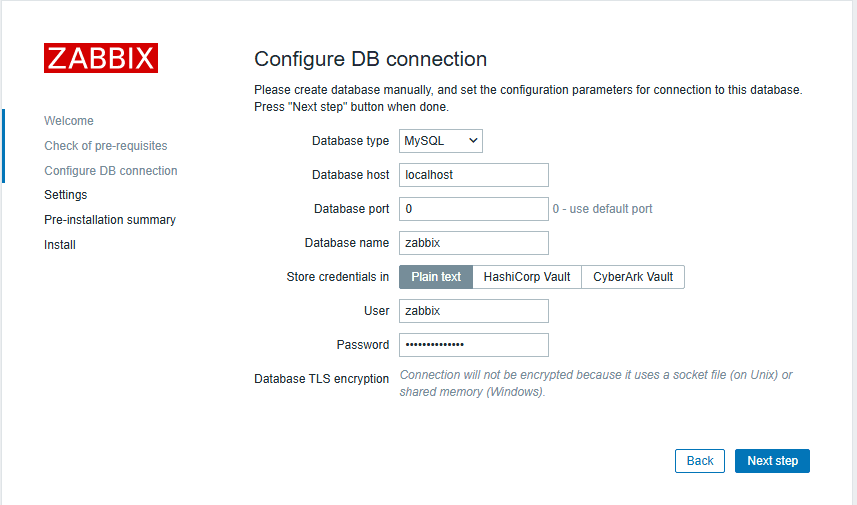Screen dimensions: 857x505
Task: Focus the Database host field
Action: click(473, 175)
